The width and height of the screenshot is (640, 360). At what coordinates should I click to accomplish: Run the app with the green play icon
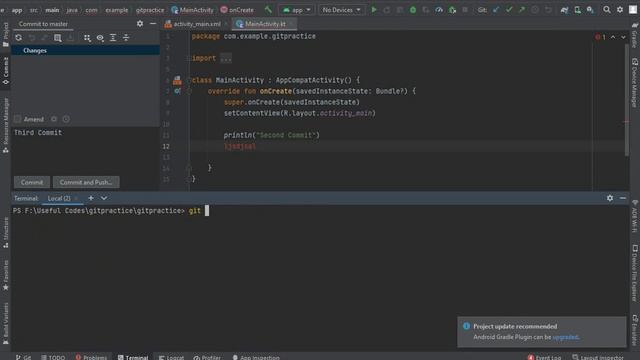(373, 9)
